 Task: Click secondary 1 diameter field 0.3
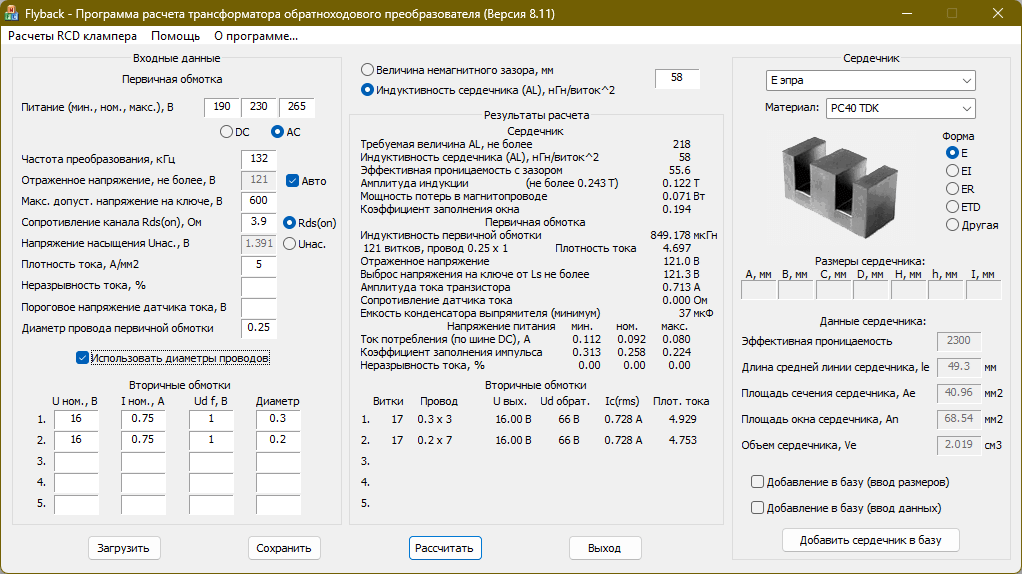(x=278, y=420)
